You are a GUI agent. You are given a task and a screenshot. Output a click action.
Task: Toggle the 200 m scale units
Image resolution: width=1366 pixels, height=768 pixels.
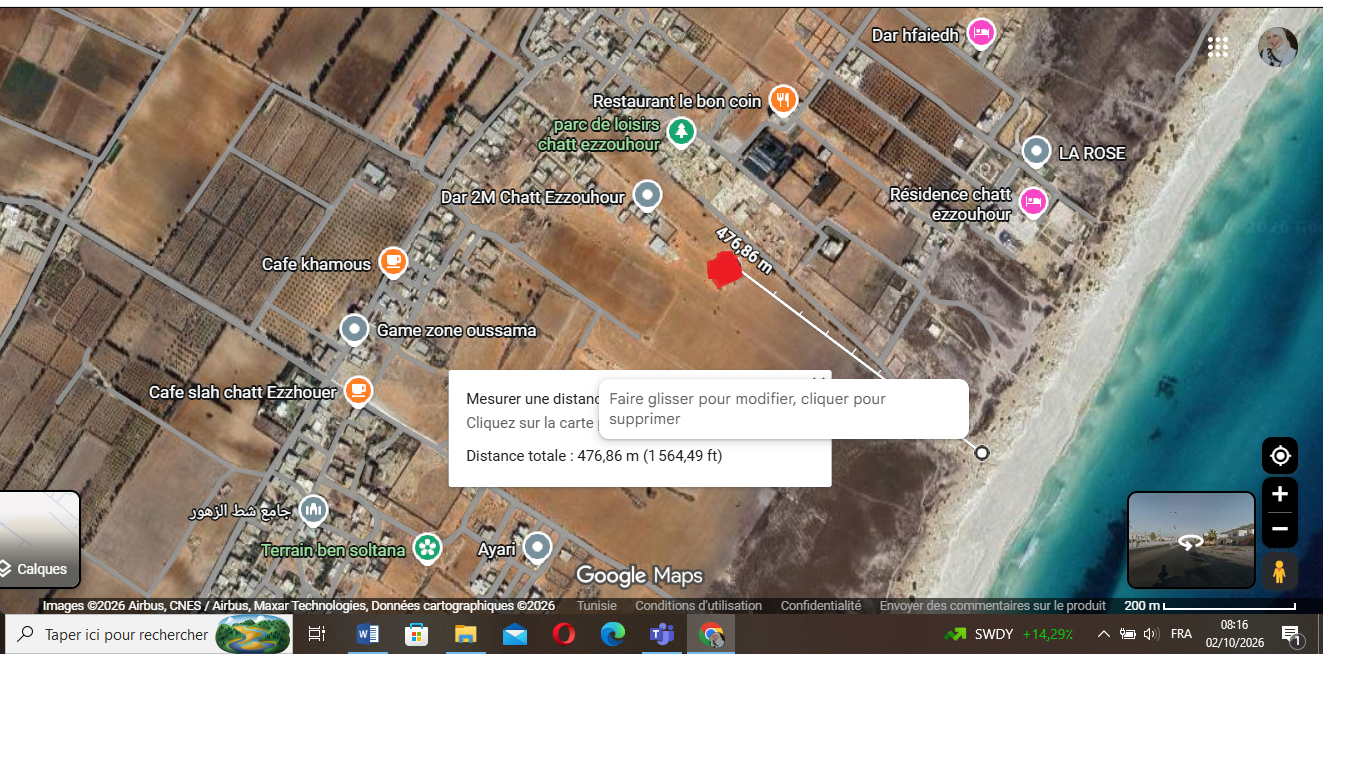tap(1210, 606)
